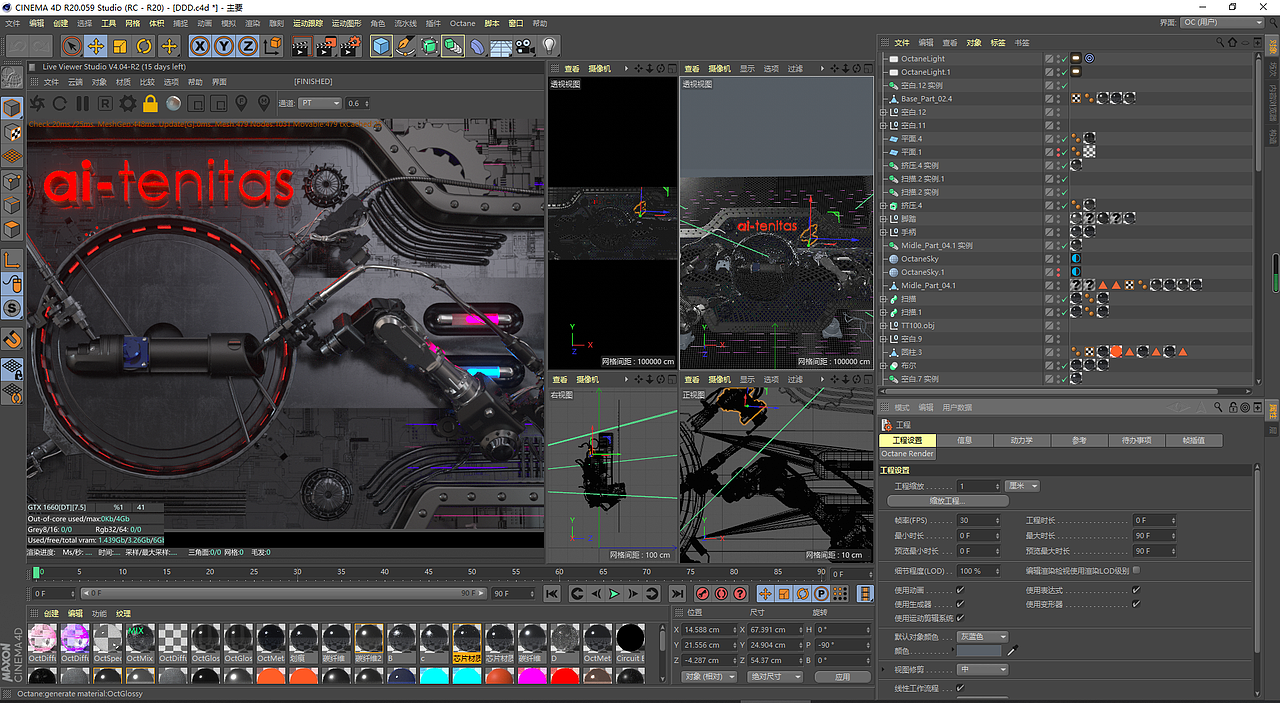
Task: Select the Live Selection arrow tool
Action: pos(71,46)
